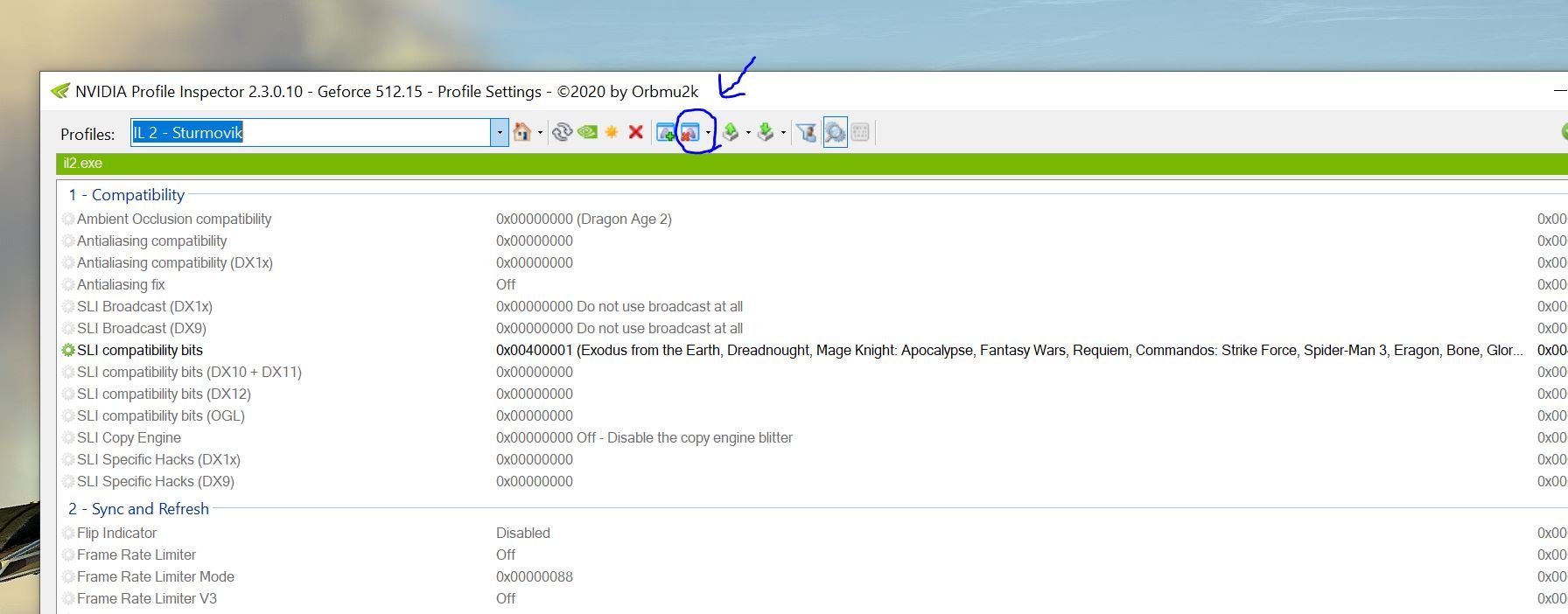Click the Off value of Antialiasing fix
The width and height of the screenshot is (1568, 614).
point(506,284)
